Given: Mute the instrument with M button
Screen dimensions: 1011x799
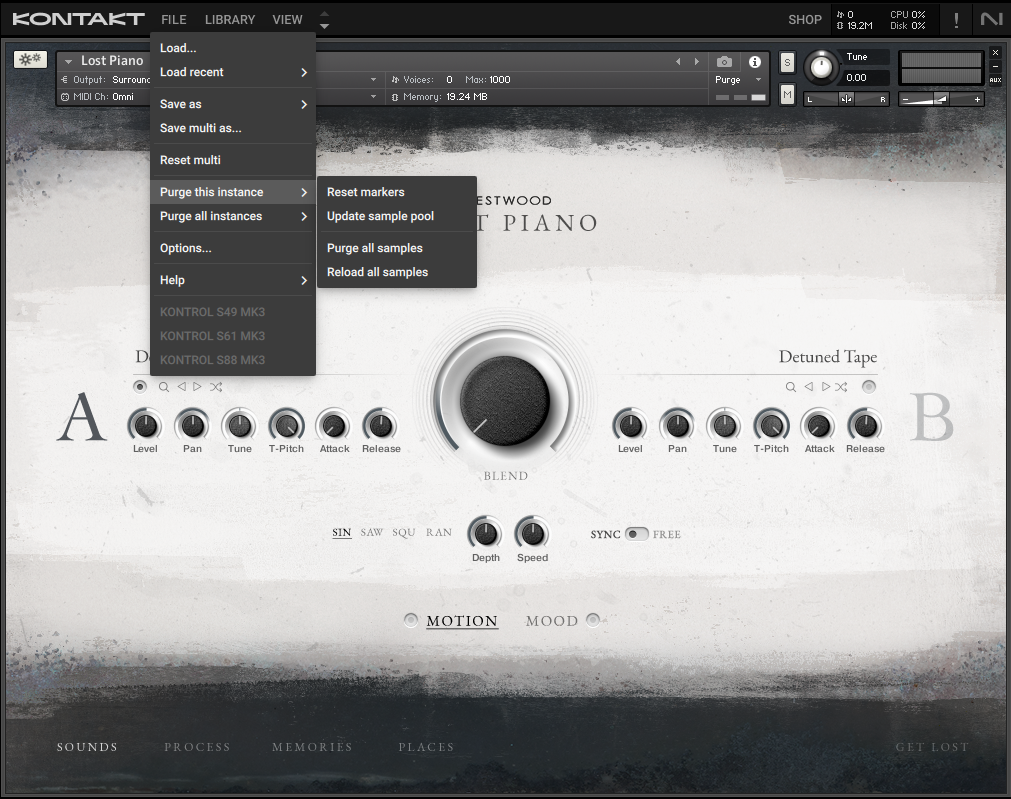Looking at the screenshot, I should [x=787, y=94].
